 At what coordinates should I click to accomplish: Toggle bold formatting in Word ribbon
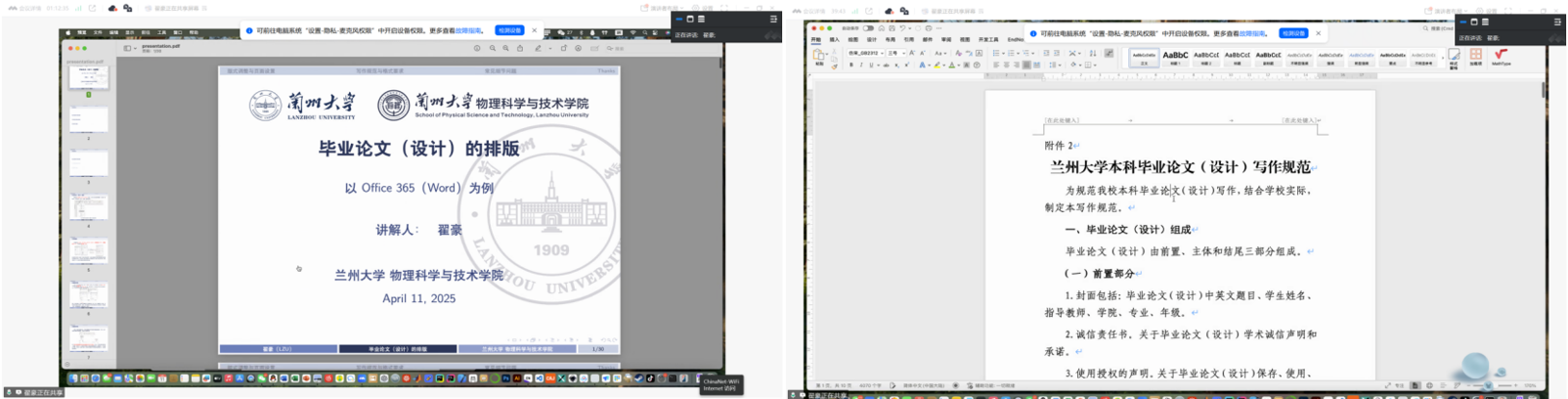[x=851, y=66]
